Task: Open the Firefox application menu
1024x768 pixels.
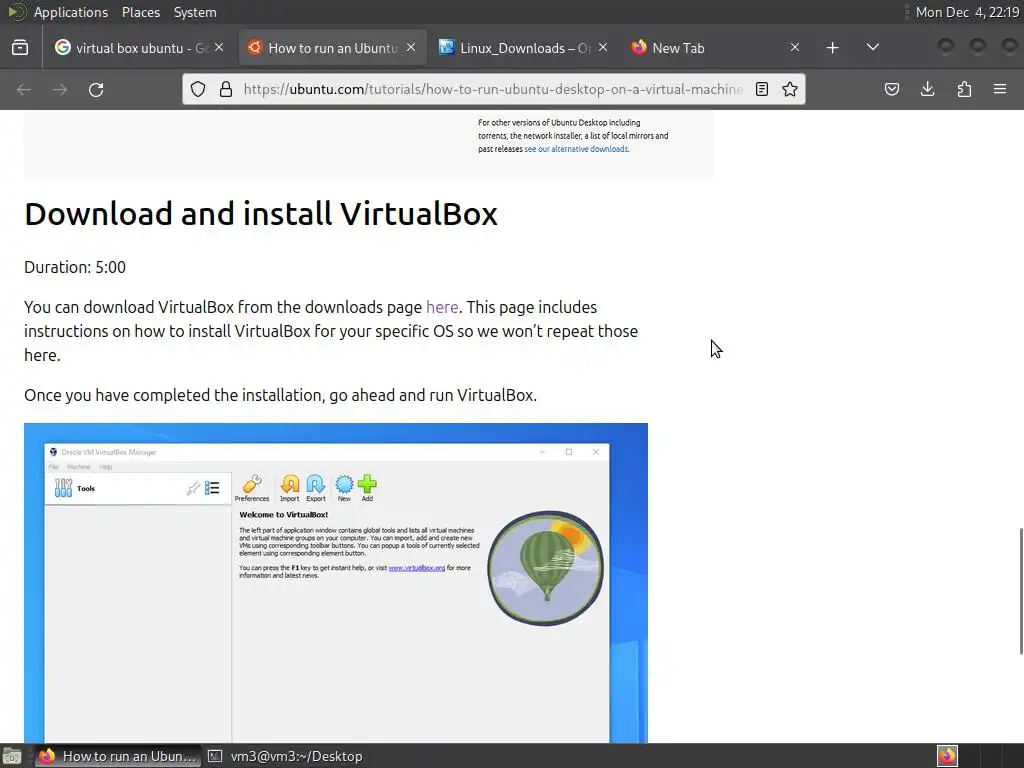Action: click(x=1000, y=89)
